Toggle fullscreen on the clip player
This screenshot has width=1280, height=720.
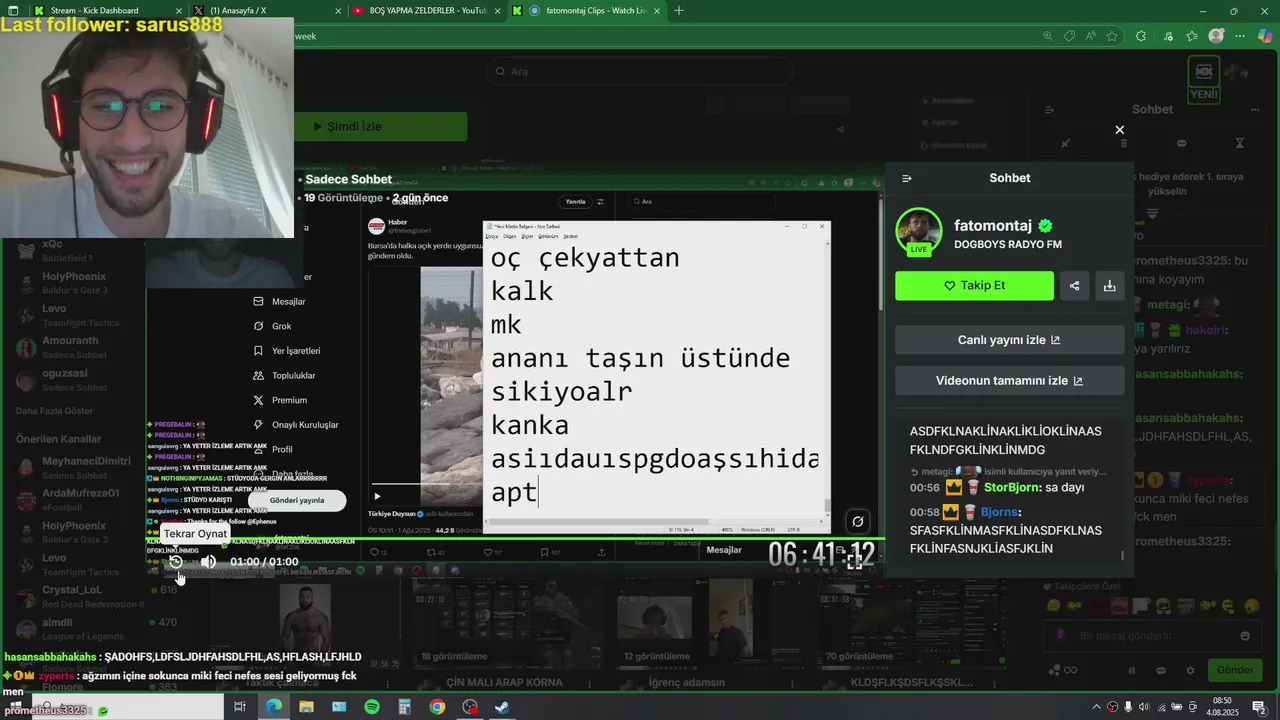click(x=855, y=562)
